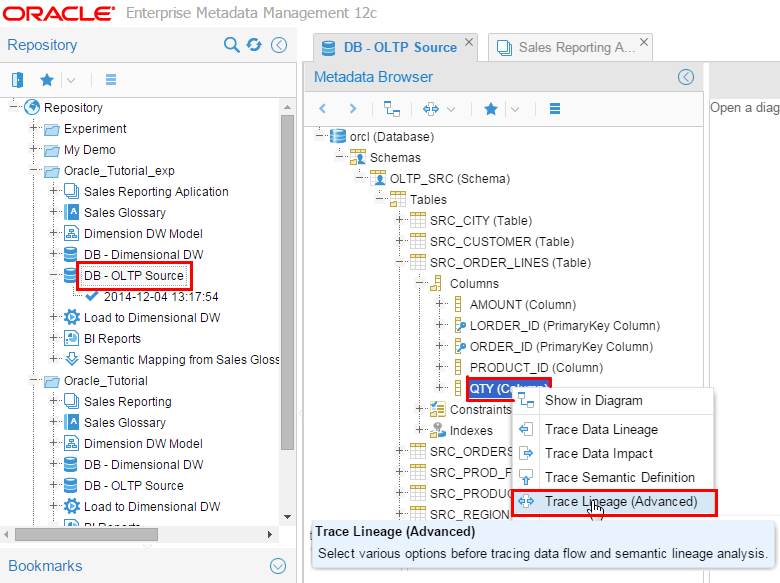Image resolution: width=780 pixels, height=583 pixels.
Task: Select the Indexes node
Action: tap(471, 431)
